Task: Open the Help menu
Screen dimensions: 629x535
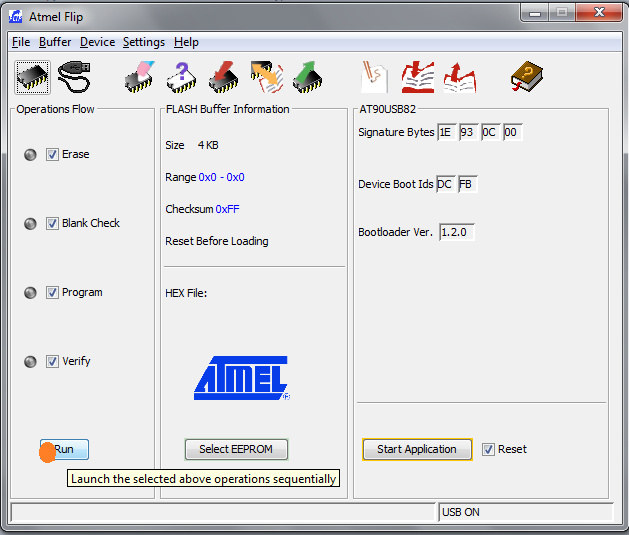Action: tap(186, 42)
